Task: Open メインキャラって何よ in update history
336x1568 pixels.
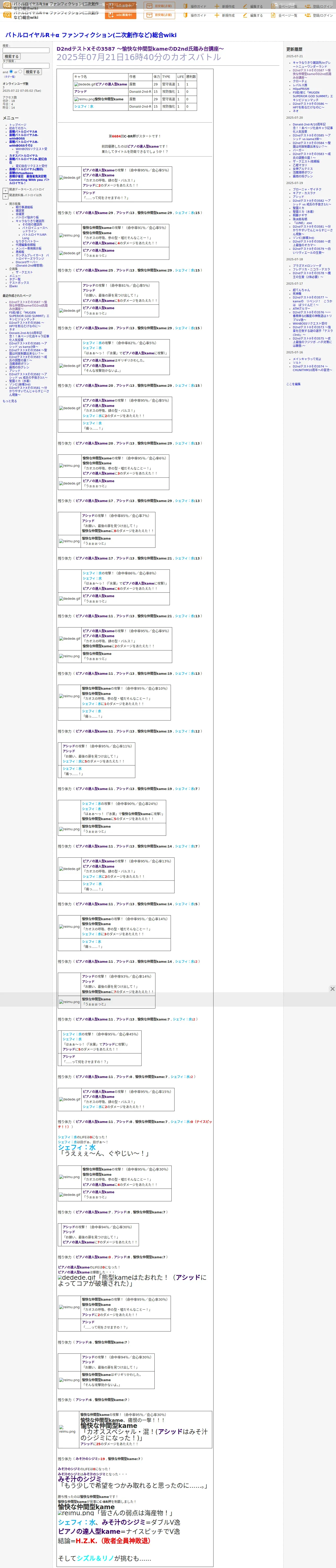Action: point(307,359)
